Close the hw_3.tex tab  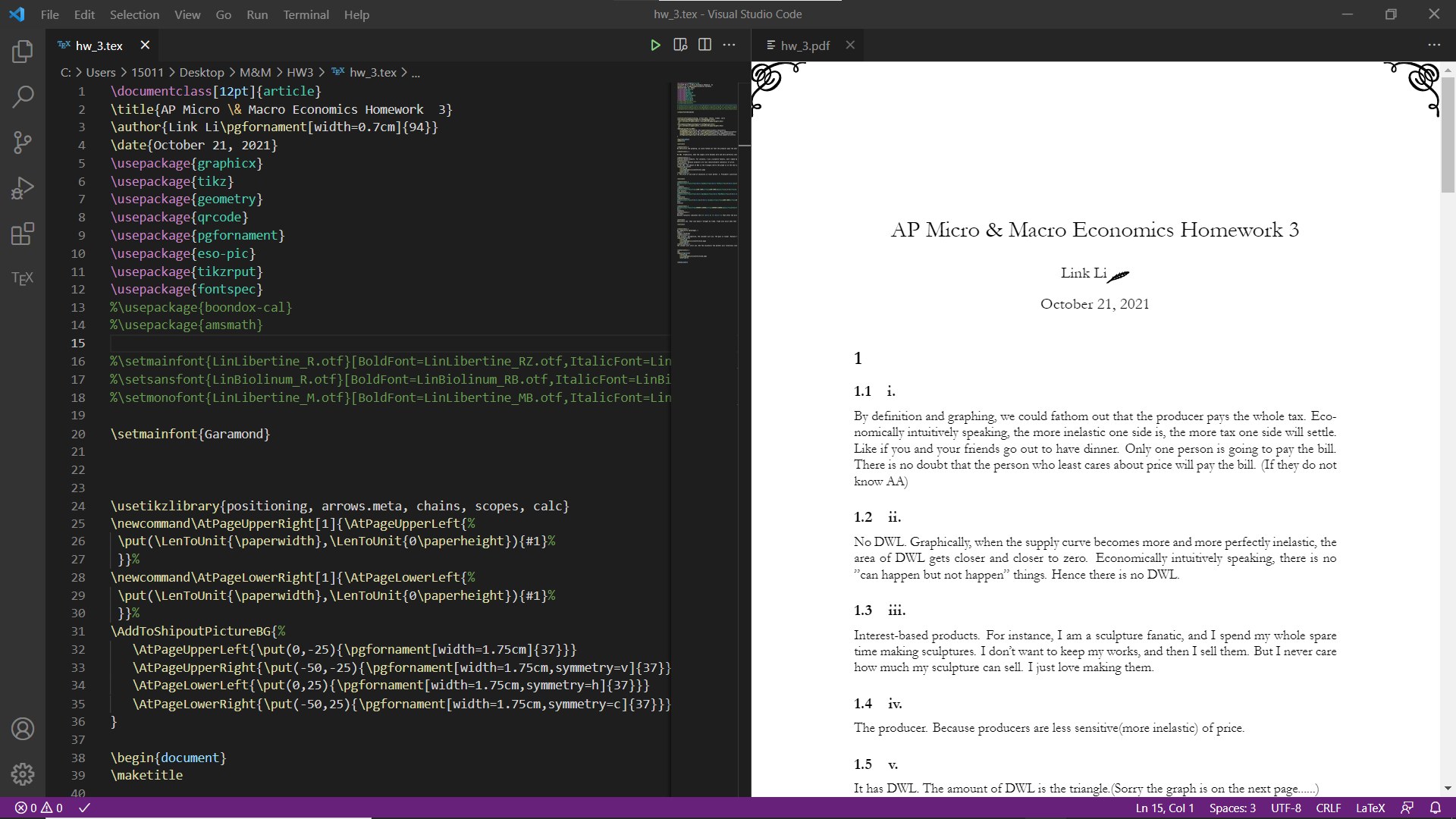[x=145, y=45]
